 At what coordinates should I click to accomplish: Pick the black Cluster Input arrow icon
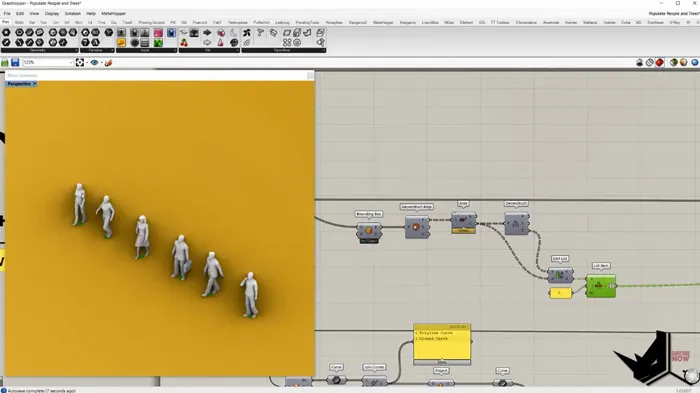click(x=207, y=33)
